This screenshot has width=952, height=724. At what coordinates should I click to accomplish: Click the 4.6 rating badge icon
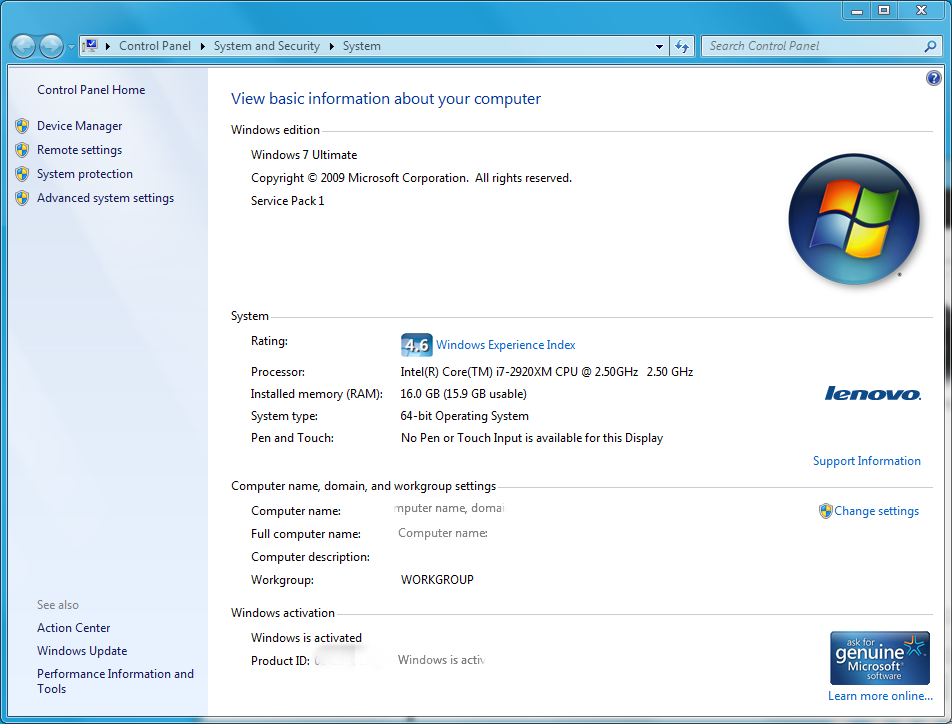pos(416,345)
